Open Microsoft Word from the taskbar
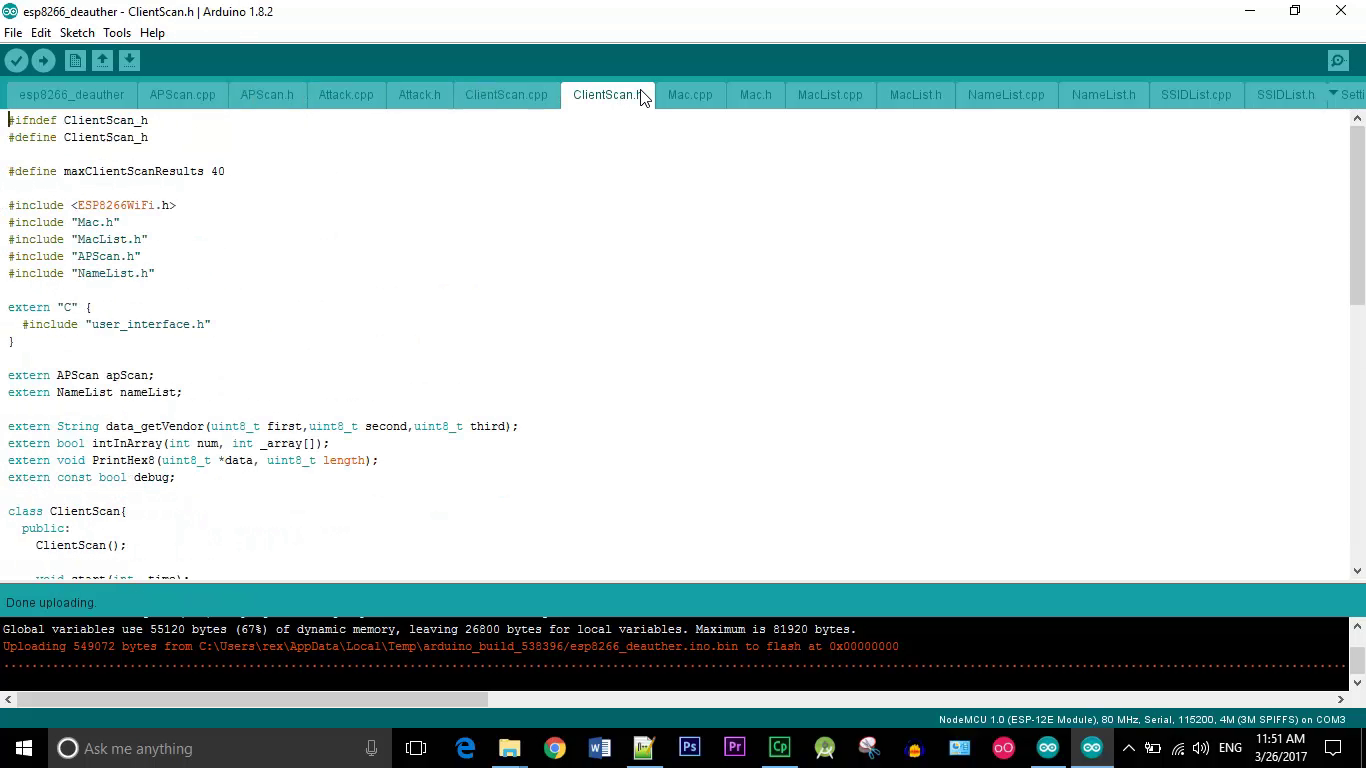Viewport: 1366px width, 768px height. 599,748
